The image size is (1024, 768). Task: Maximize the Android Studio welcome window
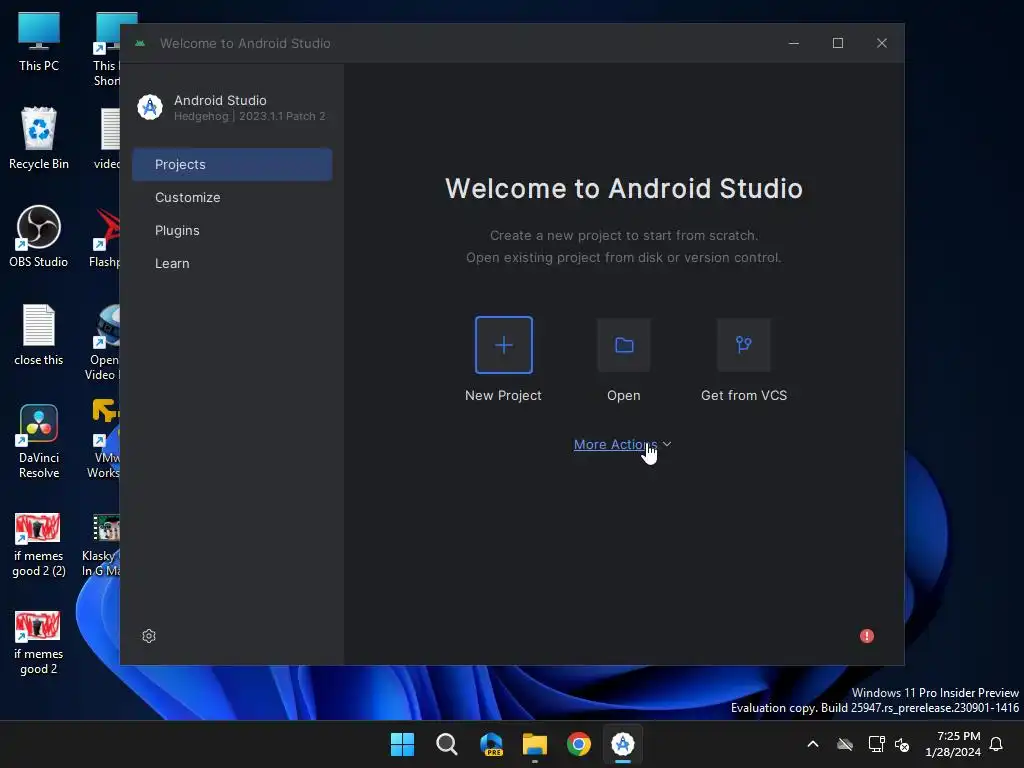point(838,43)
